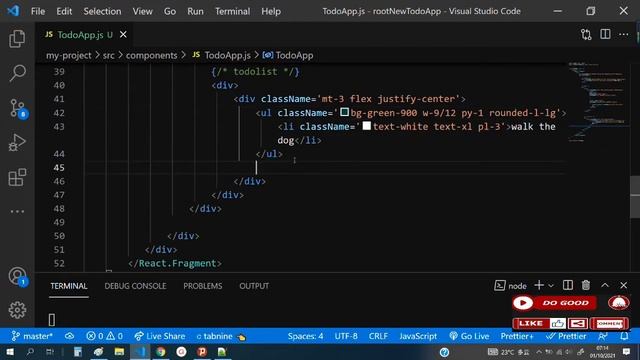Click the master* branch in status bar
Image resolution: width=640 pixels, height=360 pixels.
32,336
